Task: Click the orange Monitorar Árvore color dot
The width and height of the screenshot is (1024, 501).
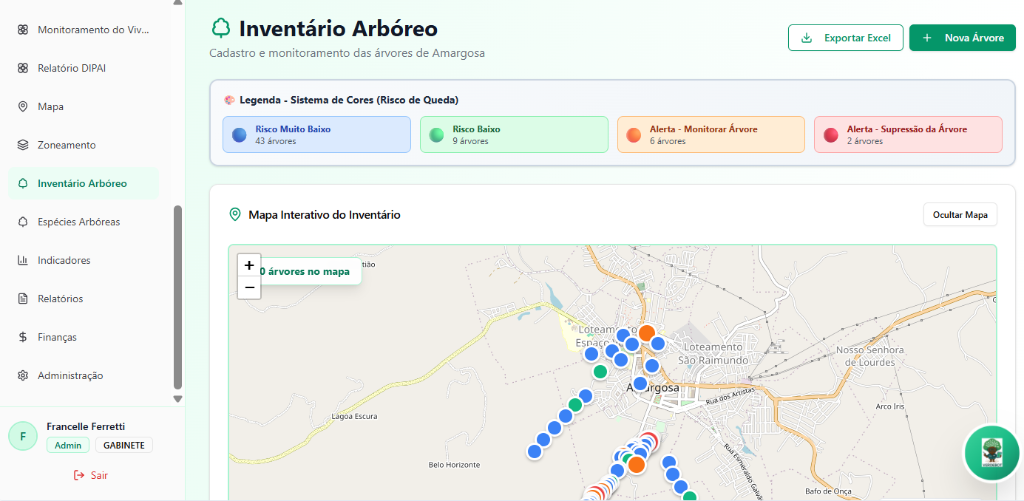Action: [634, 135]
